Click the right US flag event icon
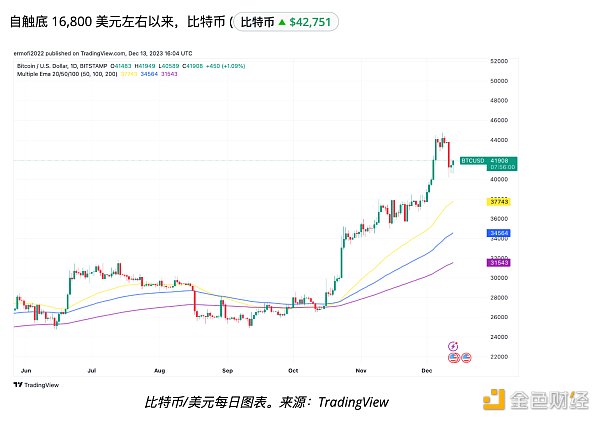Screen dimensions: 600x421 466,357
